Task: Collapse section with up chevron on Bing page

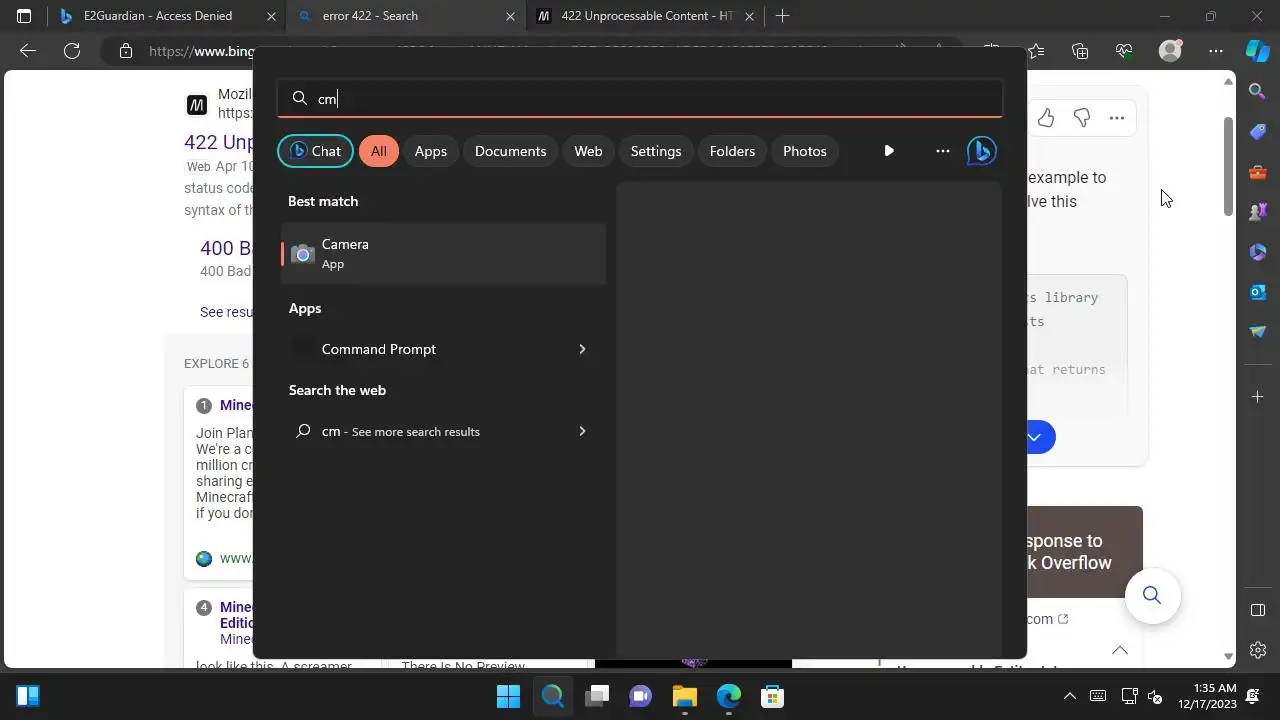Action: 1120,650
